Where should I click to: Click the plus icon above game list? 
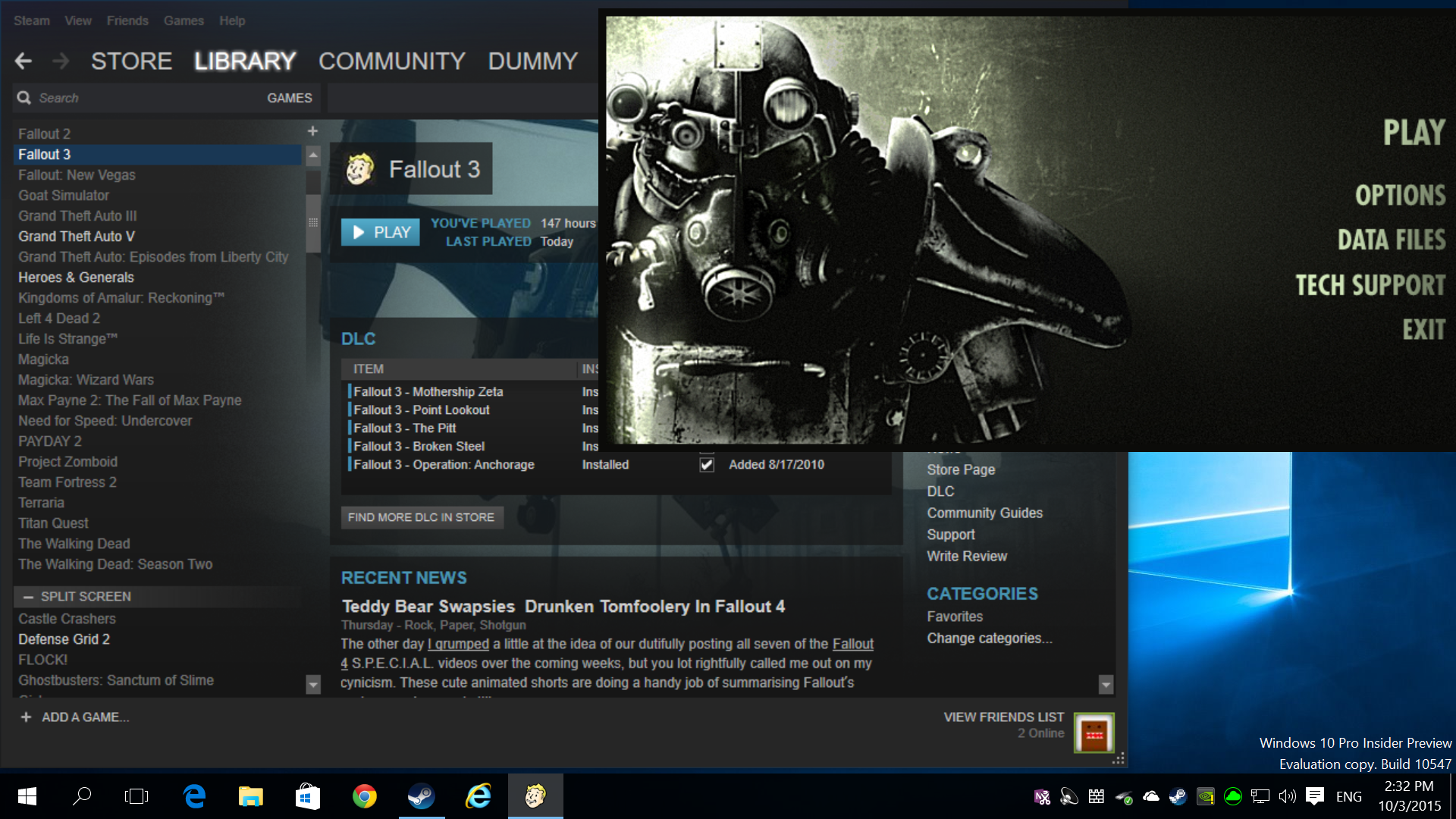312,131
